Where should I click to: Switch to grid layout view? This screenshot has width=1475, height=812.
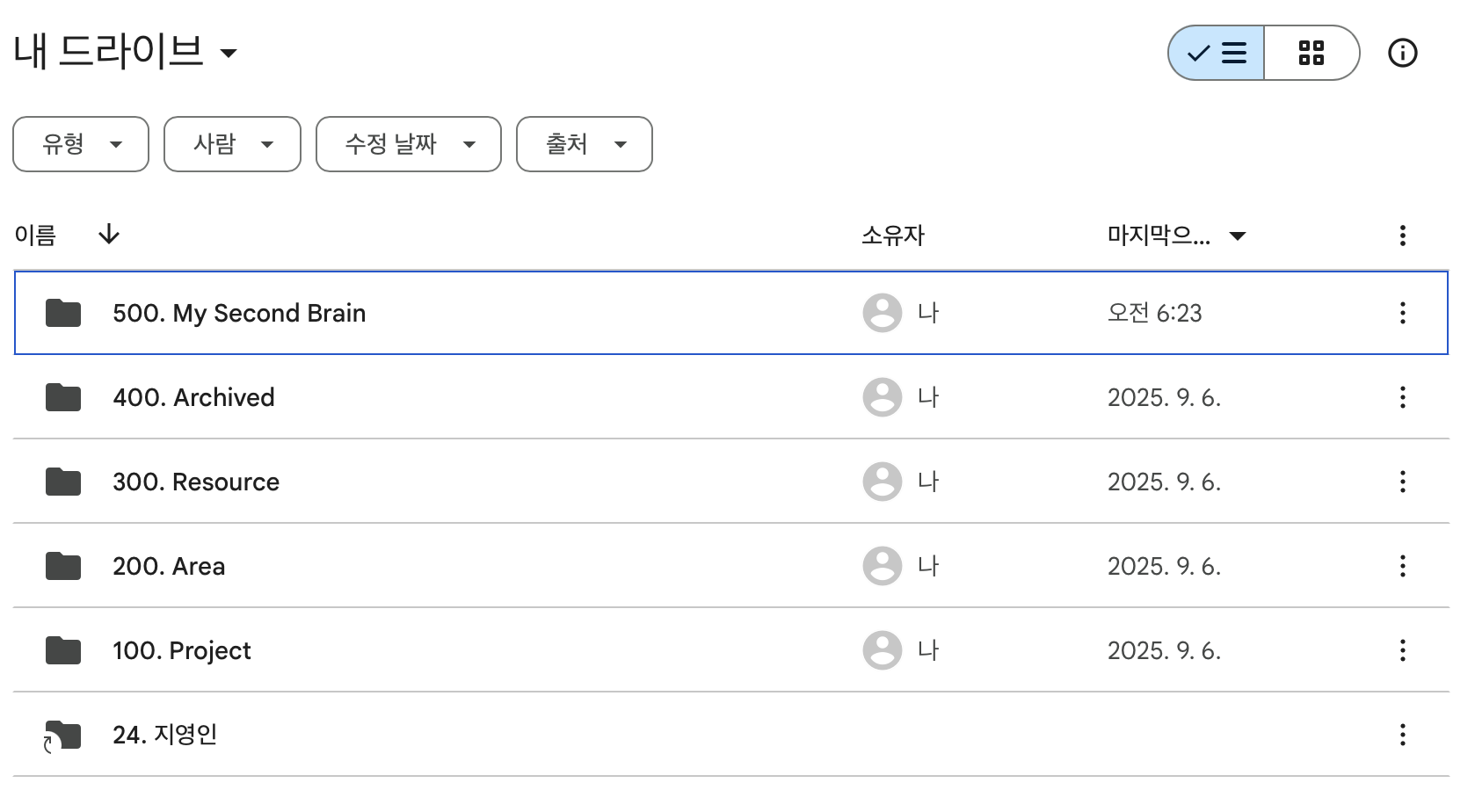[x=1311, y=54]
